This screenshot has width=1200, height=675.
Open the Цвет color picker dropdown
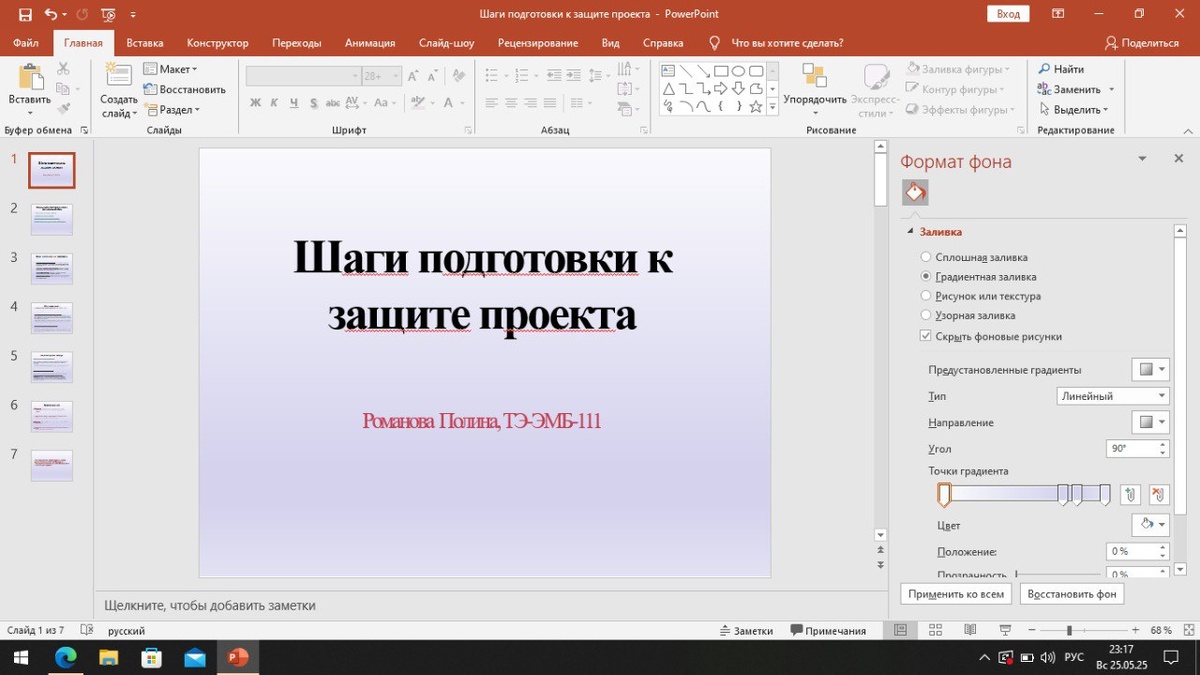point(1150,524)
